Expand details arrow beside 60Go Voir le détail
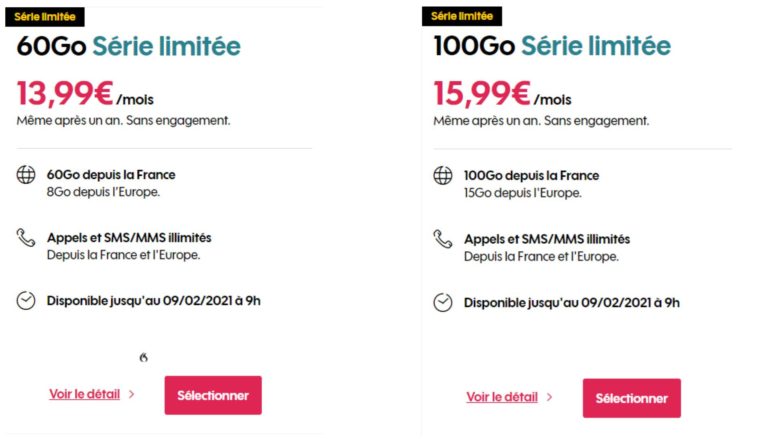Image resolution: width=780 pixels, height=439 pixels. pyautogui.click(x=132, y=394)
